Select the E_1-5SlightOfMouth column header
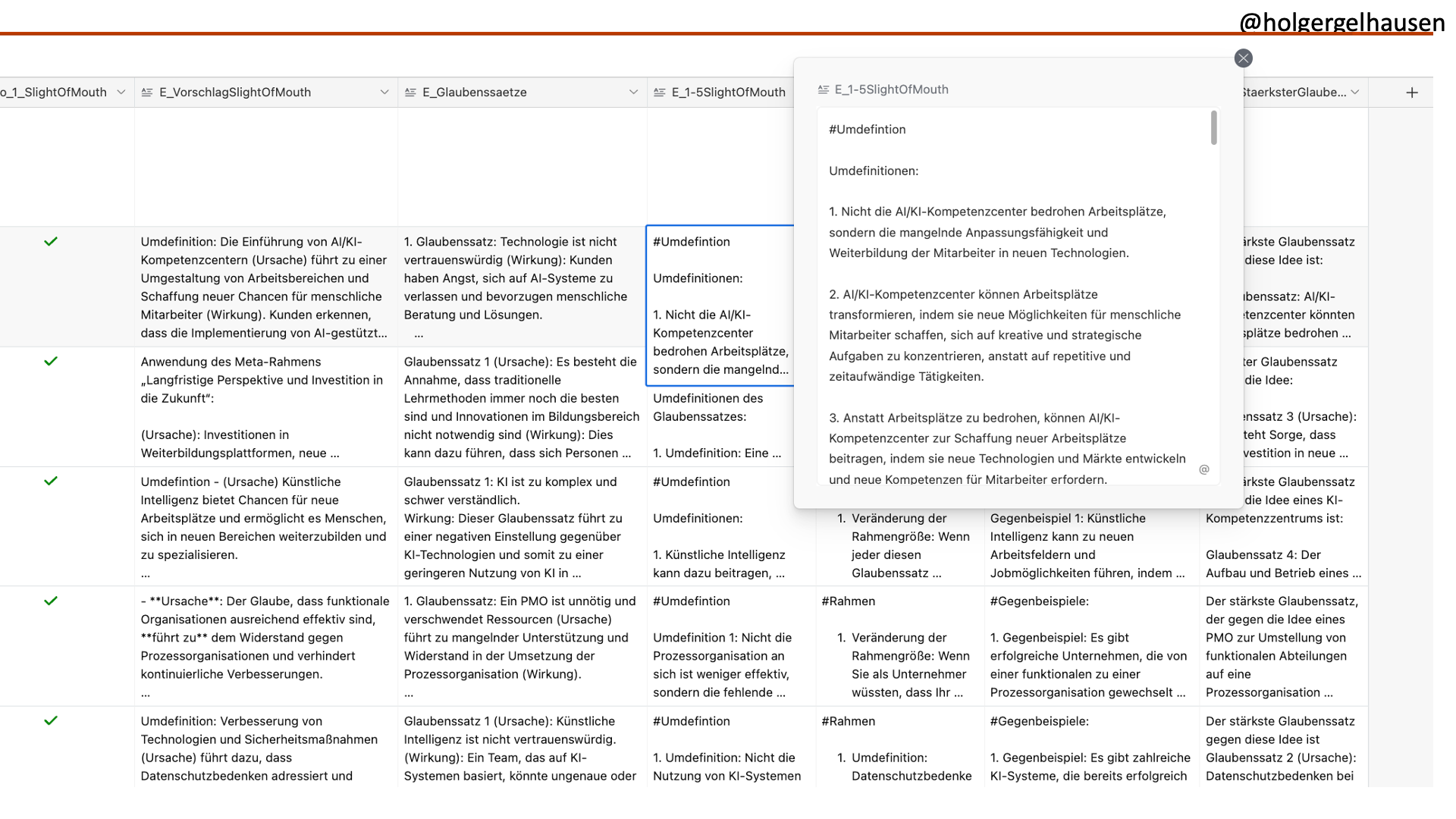 pos(720,93)
